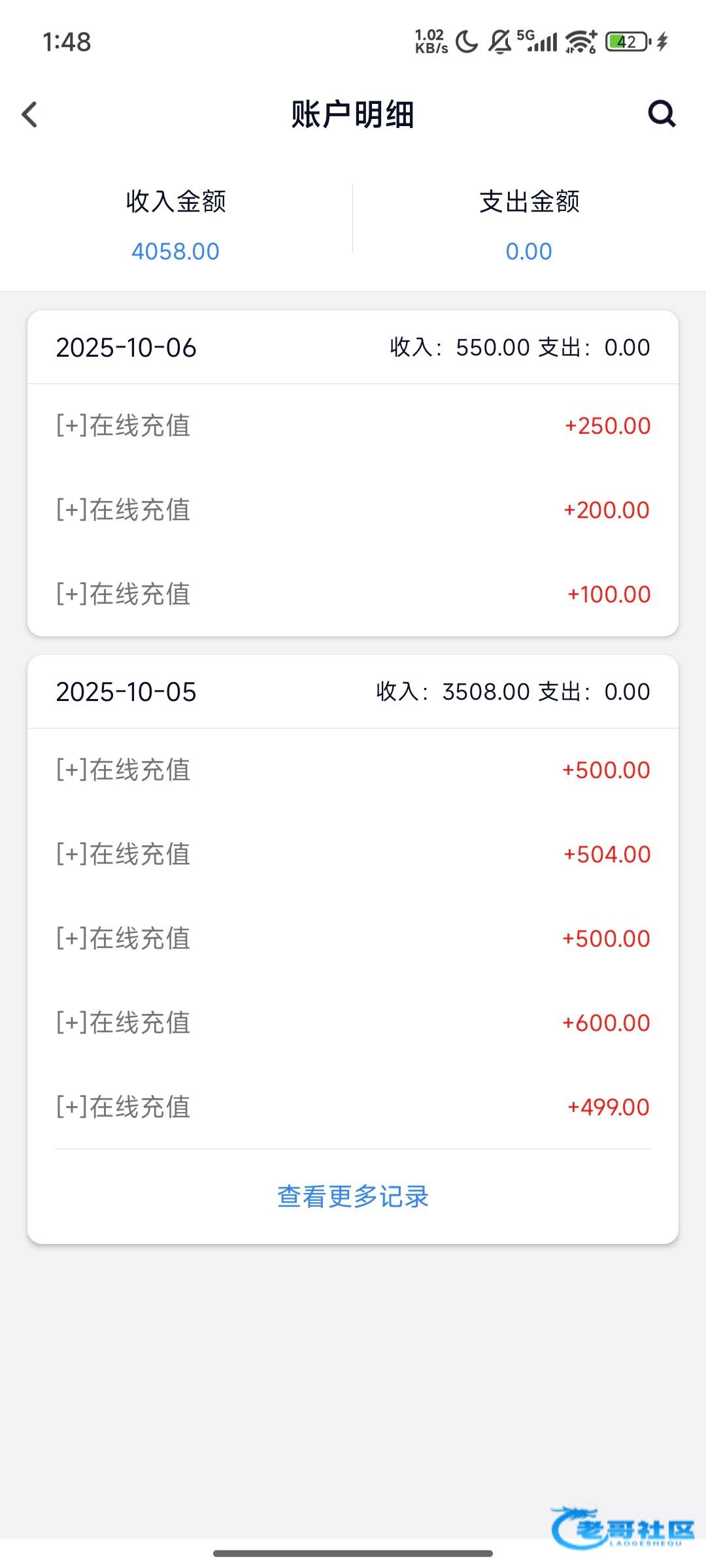Open the +499.00 在线充值 record
706x1568 pixels.
tap(353, 1107)
